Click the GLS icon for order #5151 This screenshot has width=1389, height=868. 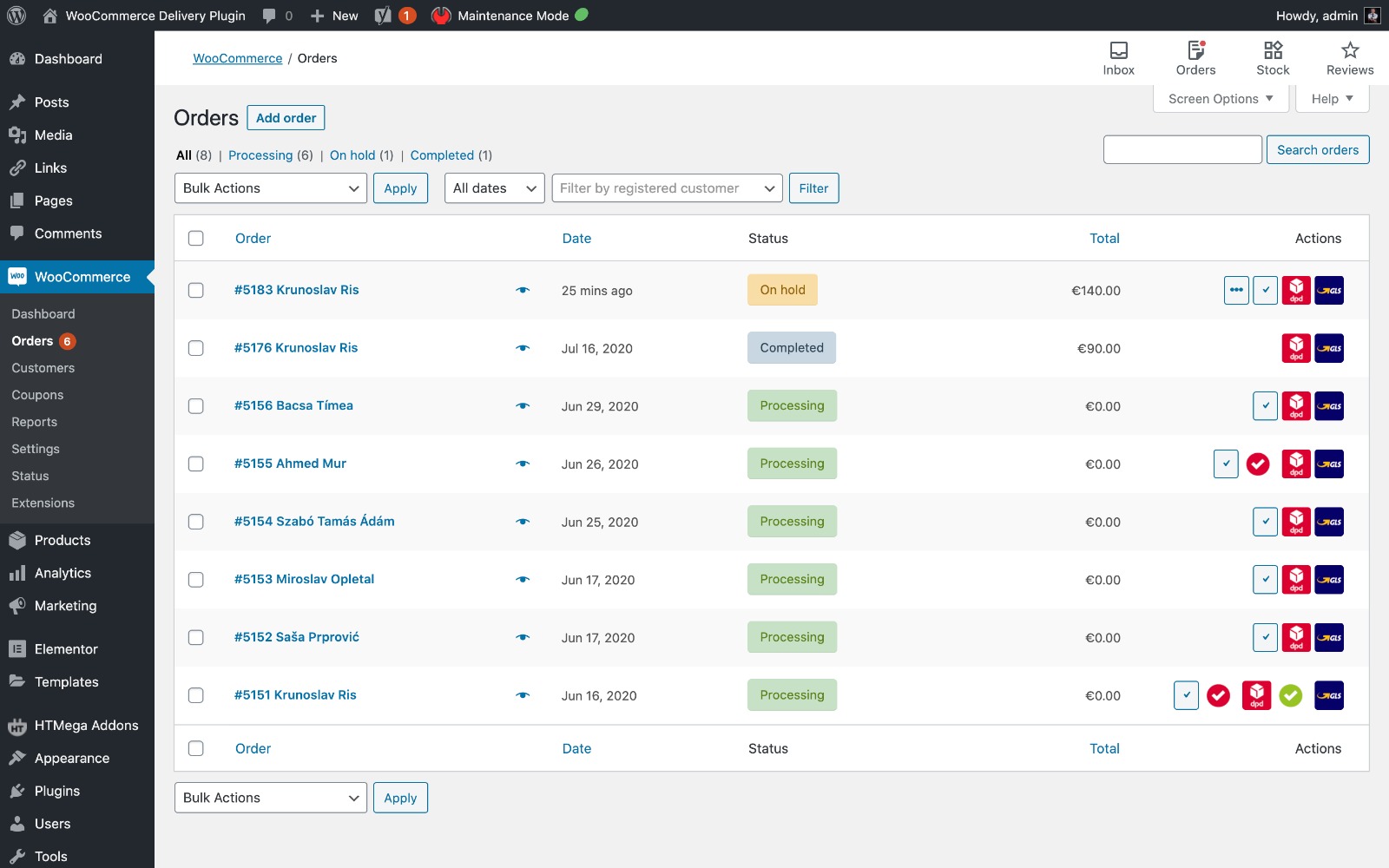1329,695
